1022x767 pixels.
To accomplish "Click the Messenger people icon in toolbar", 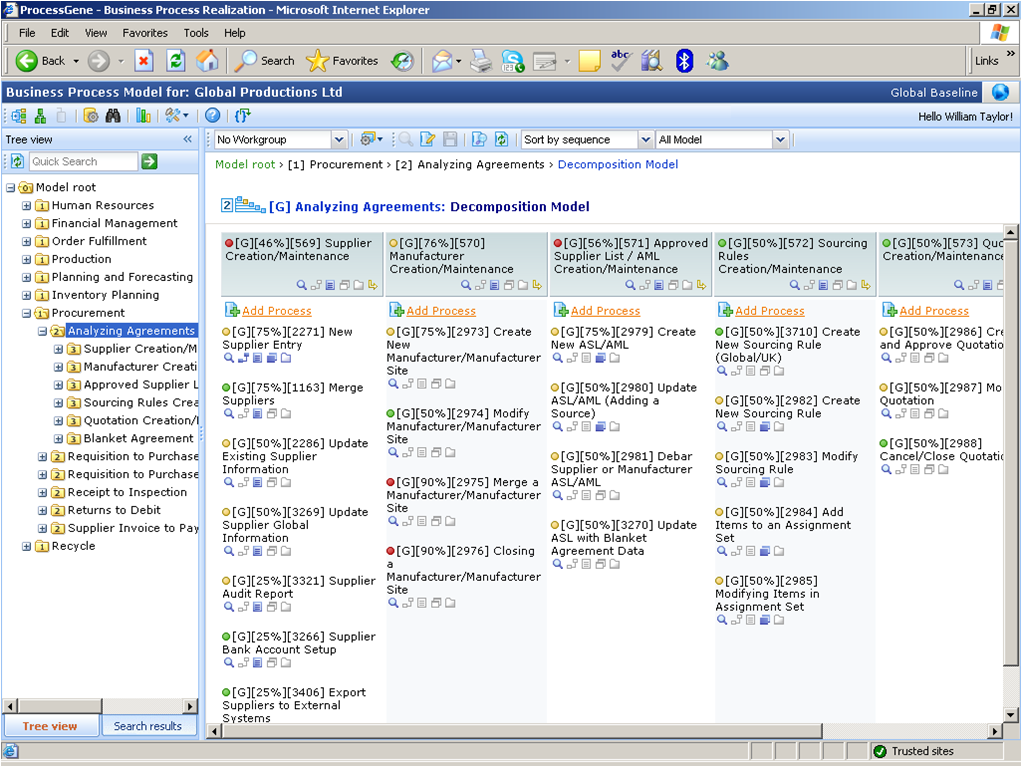I will tap(718, 61).
